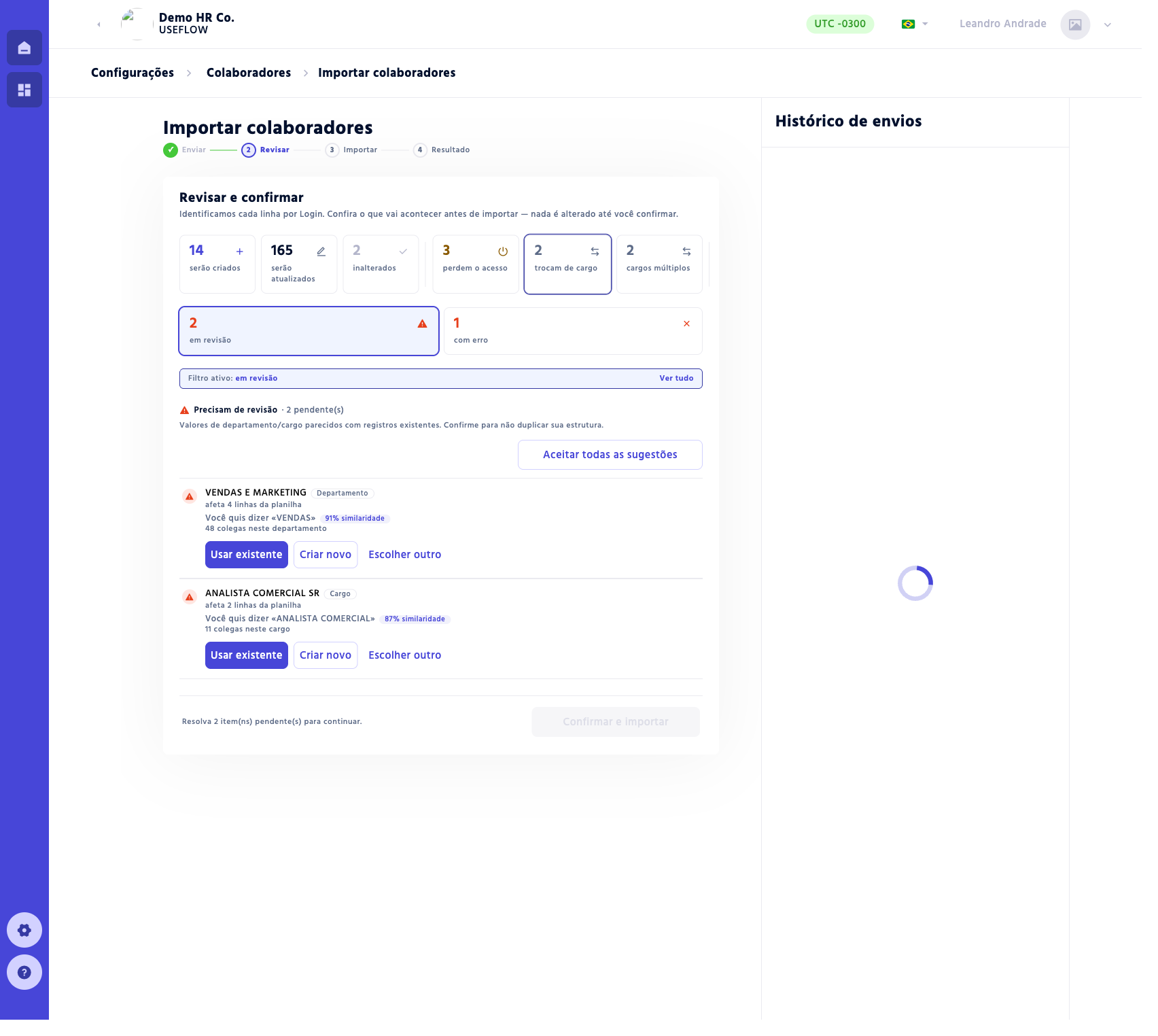This screenshot has width=1158, height=1036.
Task: Use existing for VENDAS E MARKETING
Action: point(247,555)
